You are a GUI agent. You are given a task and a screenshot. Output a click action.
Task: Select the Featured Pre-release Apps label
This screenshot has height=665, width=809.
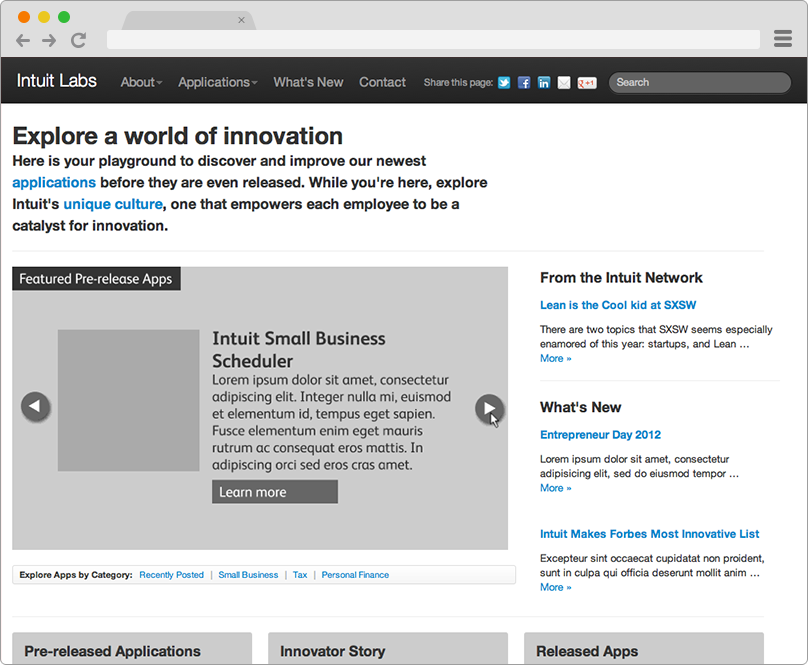(96, 279)
